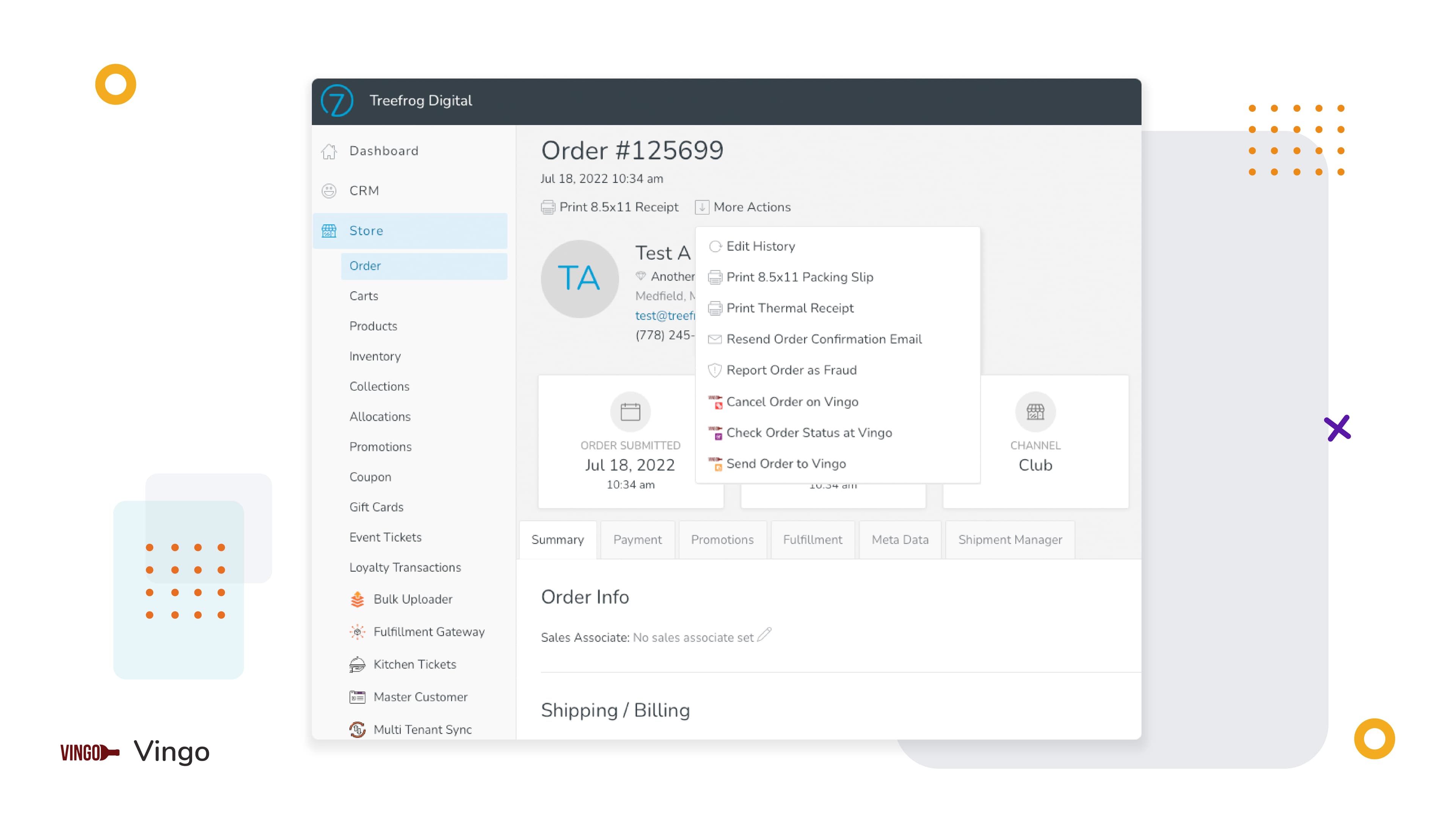Open the Promotions tab
Image resolution: width=1456 pixels, height=819 pixels.
tap(722, 540)
